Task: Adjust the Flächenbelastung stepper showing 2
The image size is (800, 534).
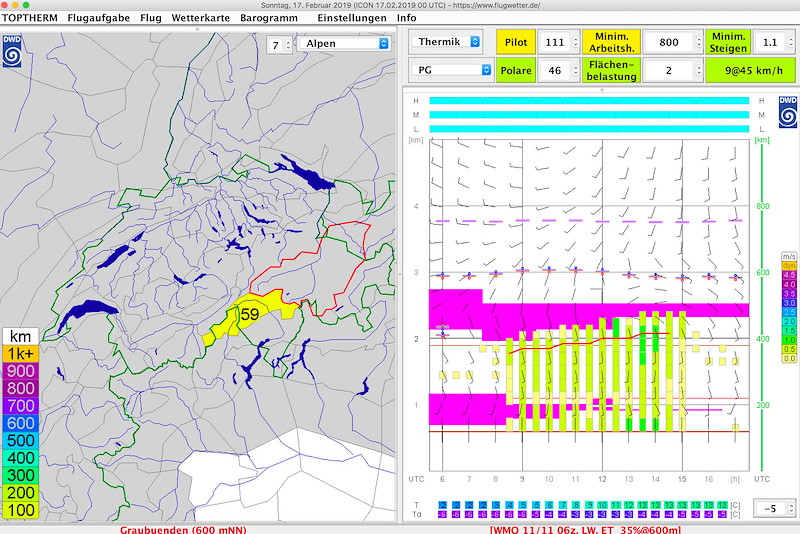Action: point(699,70)
